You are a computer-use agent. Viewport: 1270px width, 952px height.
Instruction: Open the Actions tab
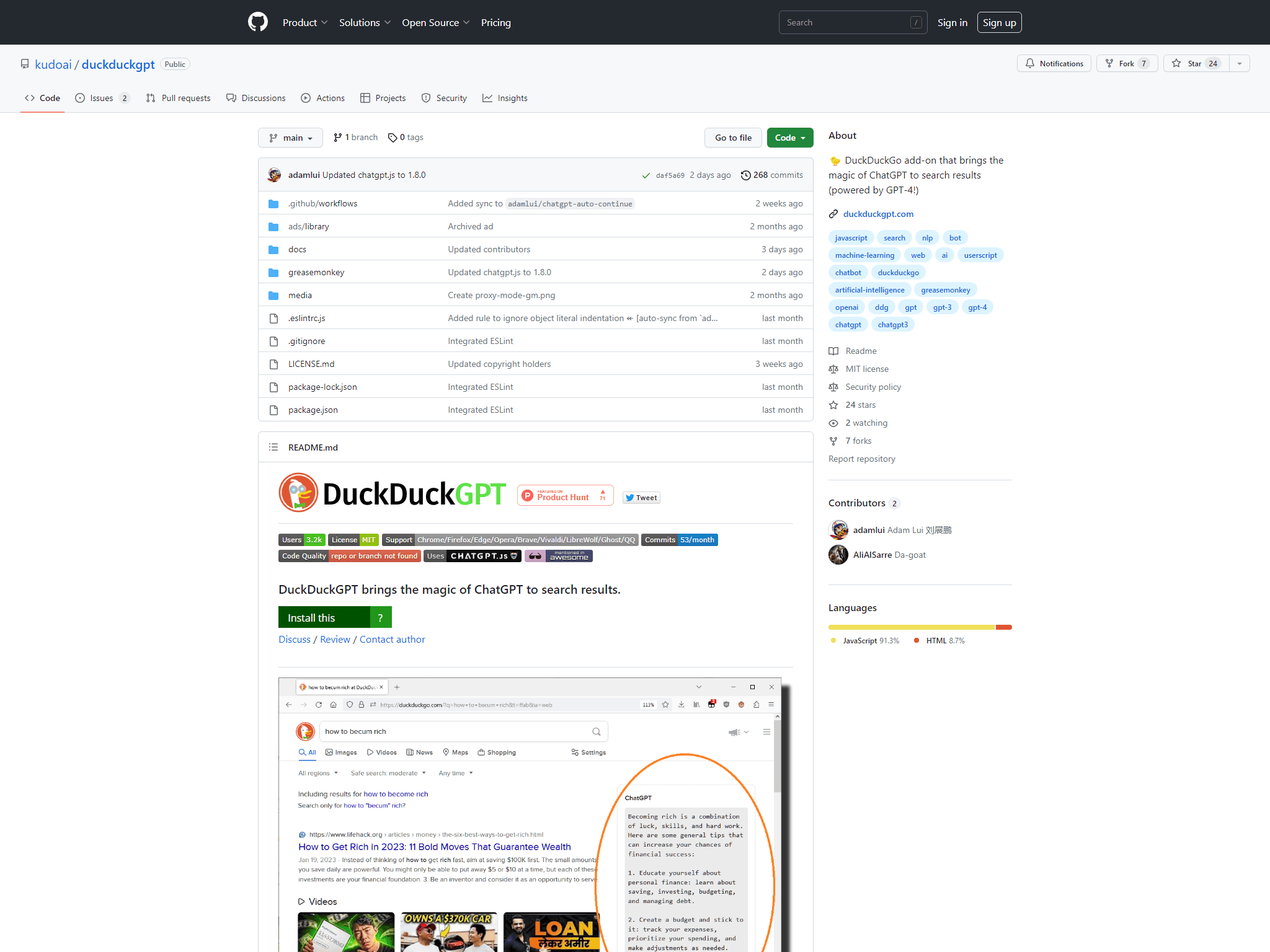point(323,98)
